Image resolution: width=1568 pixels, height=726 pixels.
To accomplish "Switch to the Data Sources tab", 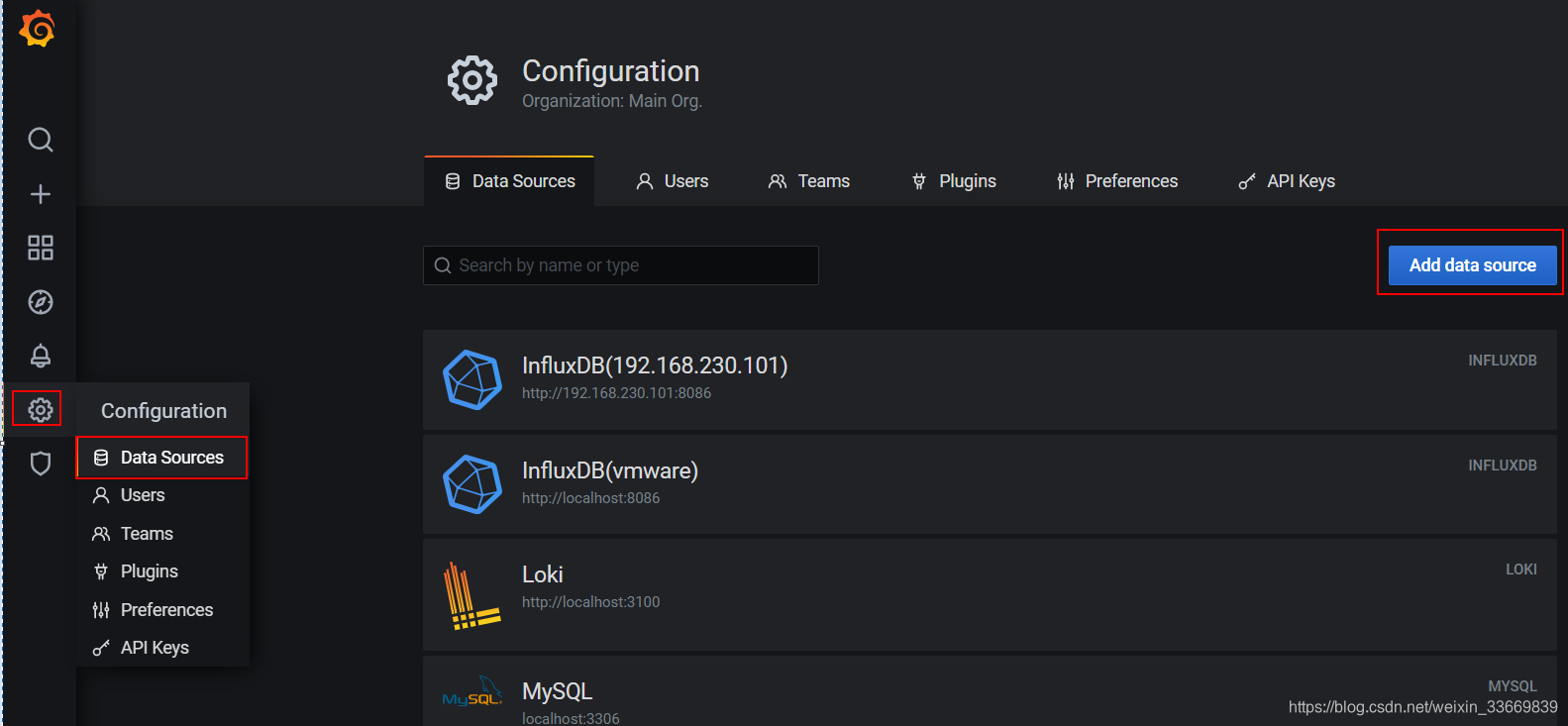I will click(x=509, y=181).
